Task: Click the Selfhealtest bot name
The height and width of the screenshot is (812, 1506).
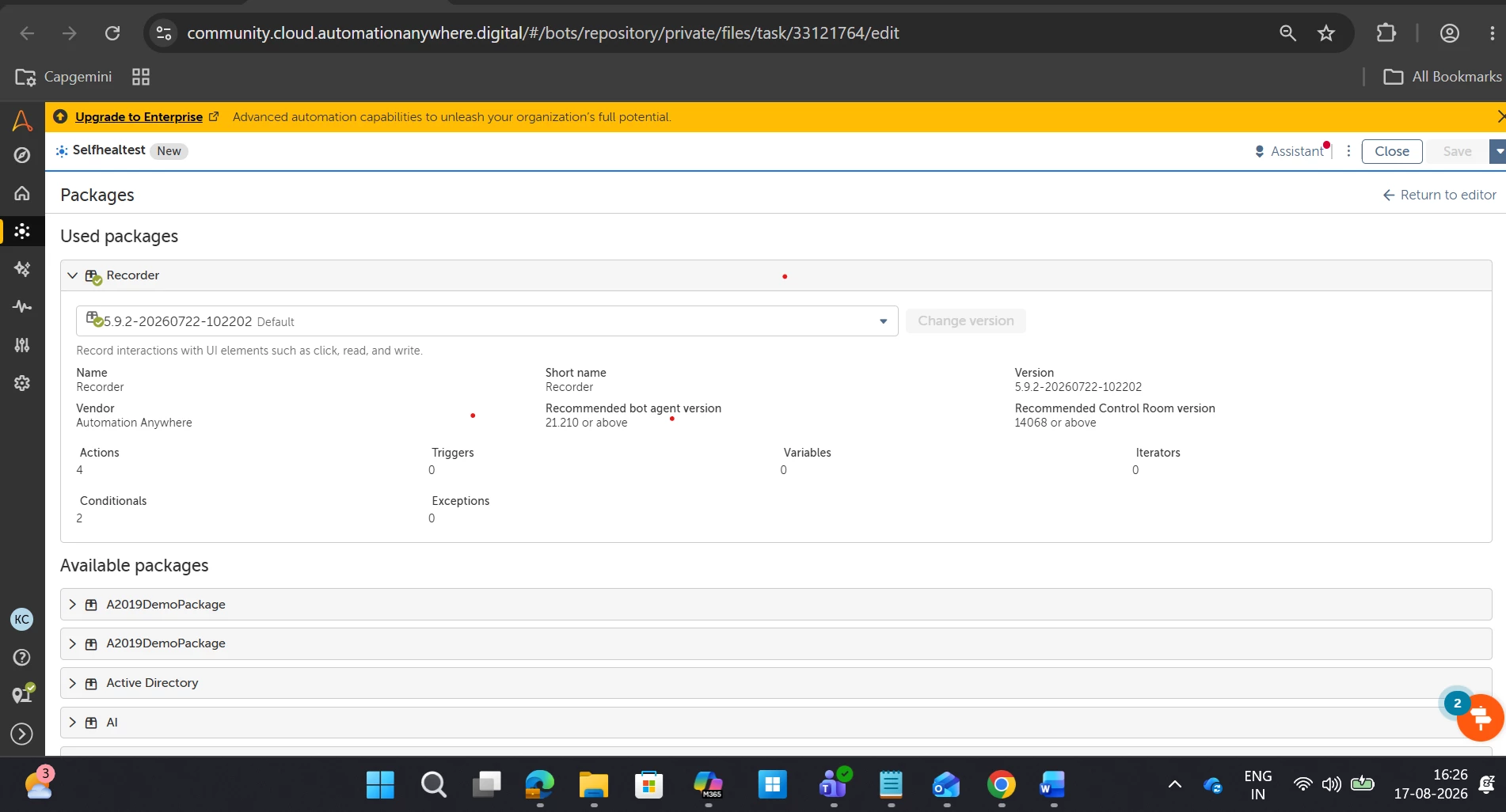Action: coord(109,150)
